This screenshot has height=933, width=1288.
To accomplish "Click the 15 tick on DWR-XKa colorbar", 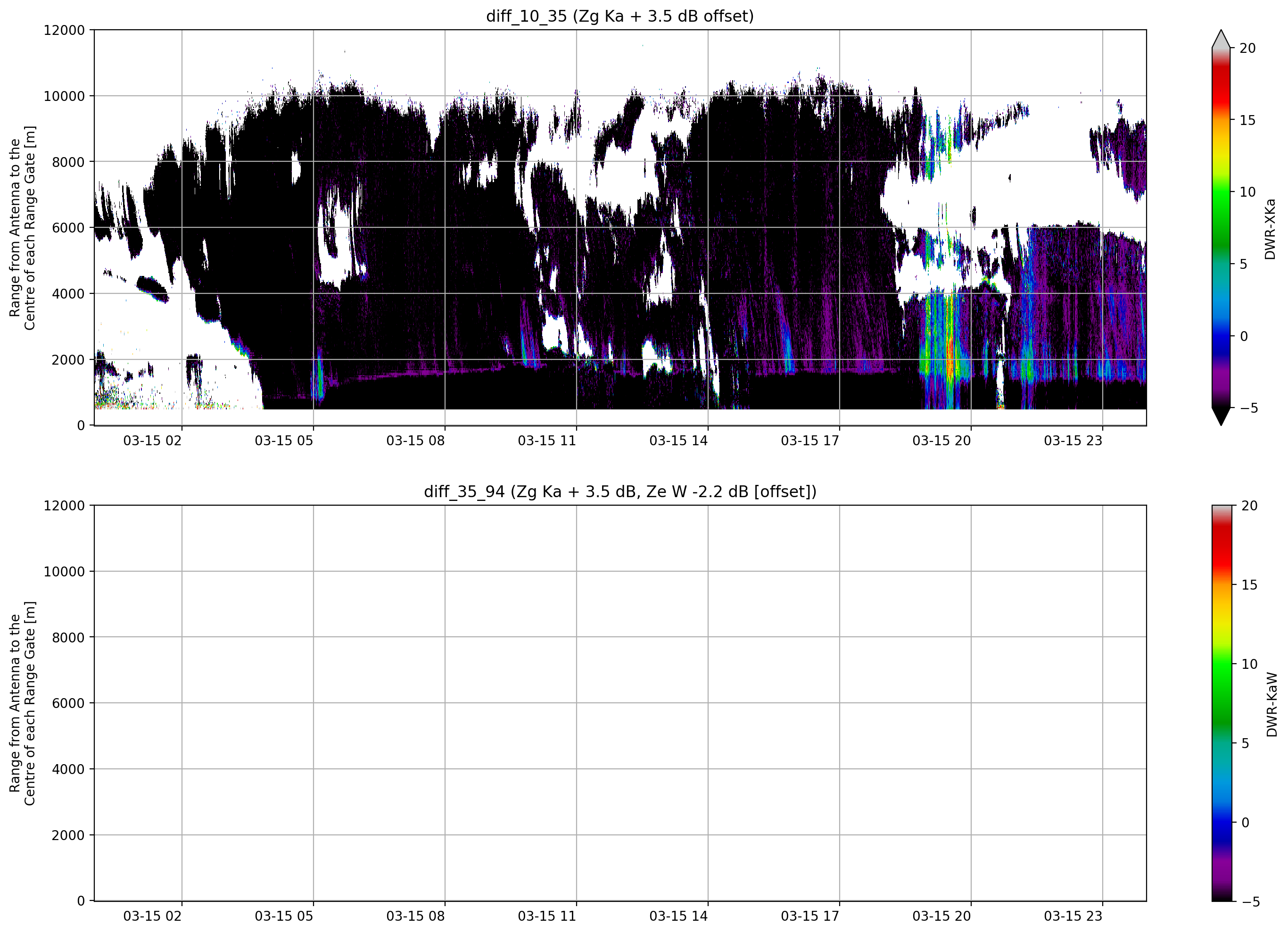I will click(1247, 120).
